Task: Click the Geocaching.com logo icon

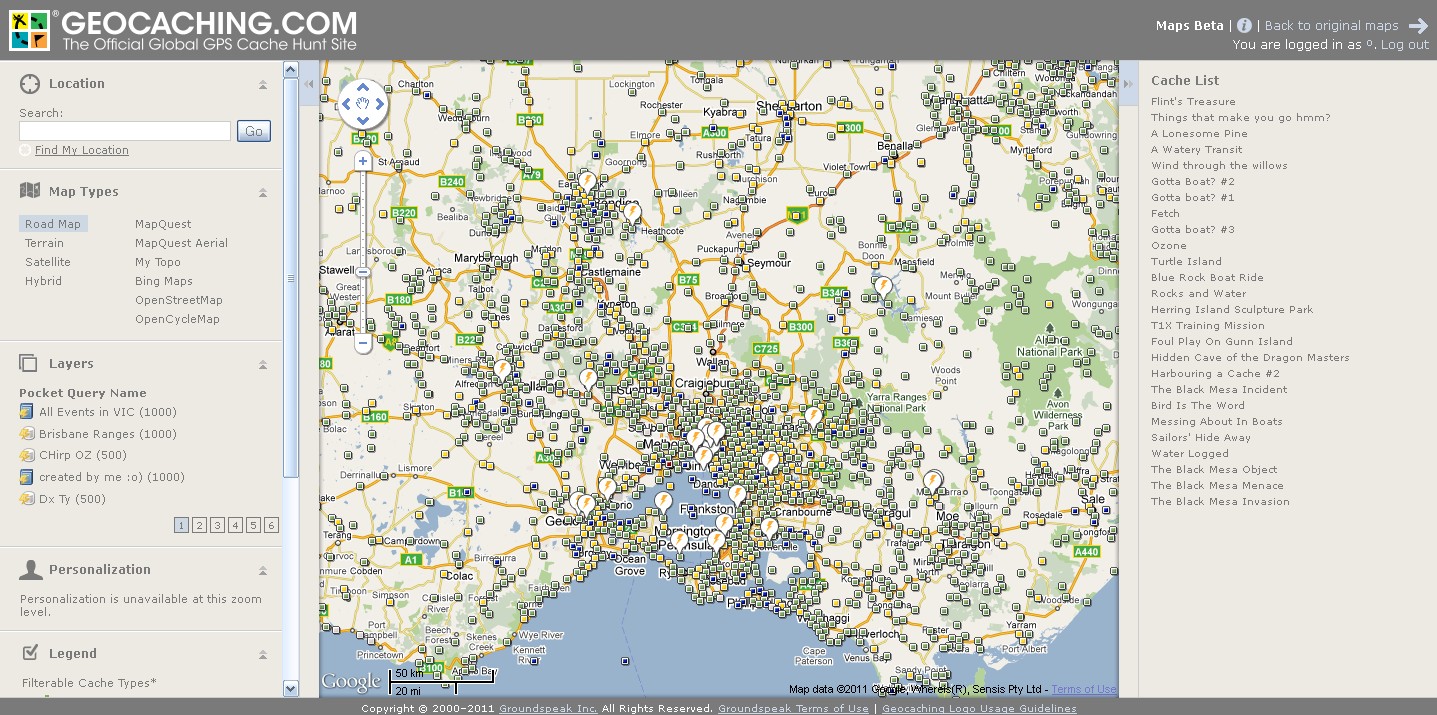Action: click(x=29, y=30)
